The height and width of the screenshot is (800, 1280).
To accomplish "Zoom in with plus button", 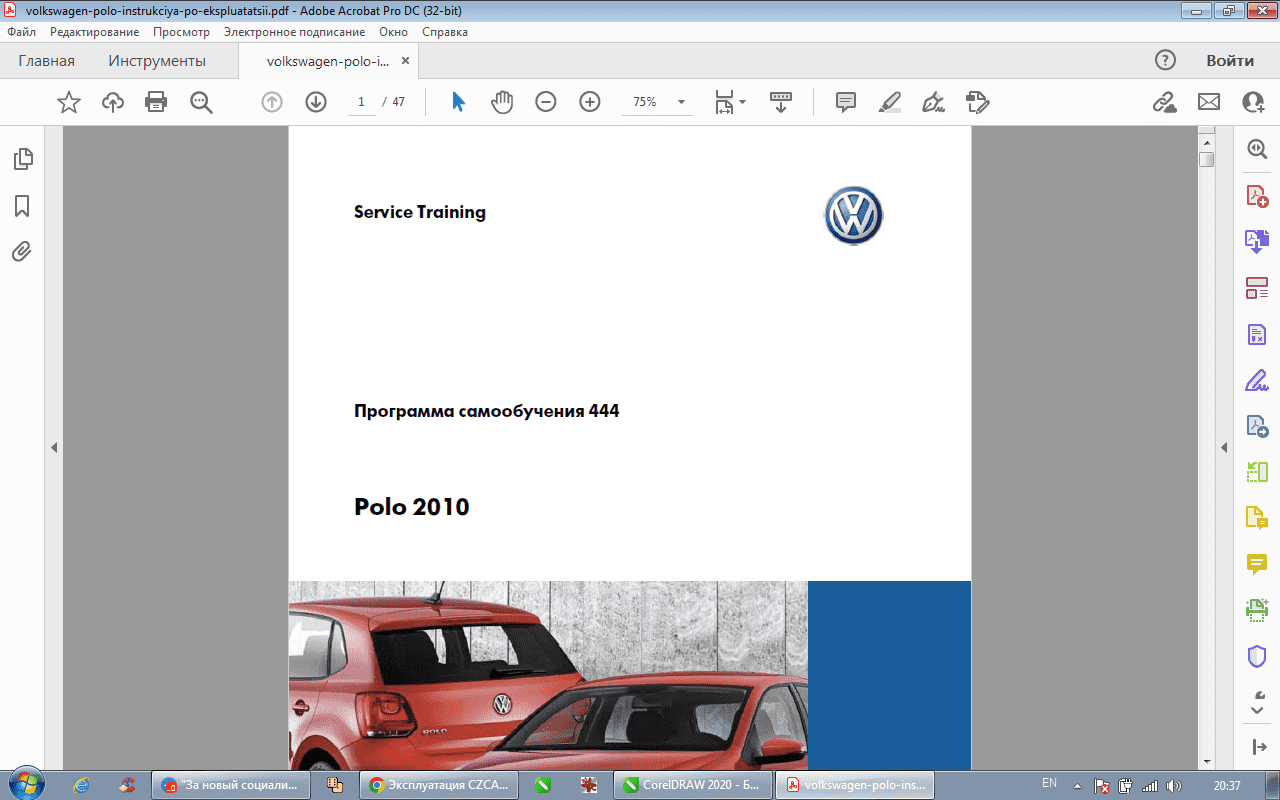I will click(590, 102).
